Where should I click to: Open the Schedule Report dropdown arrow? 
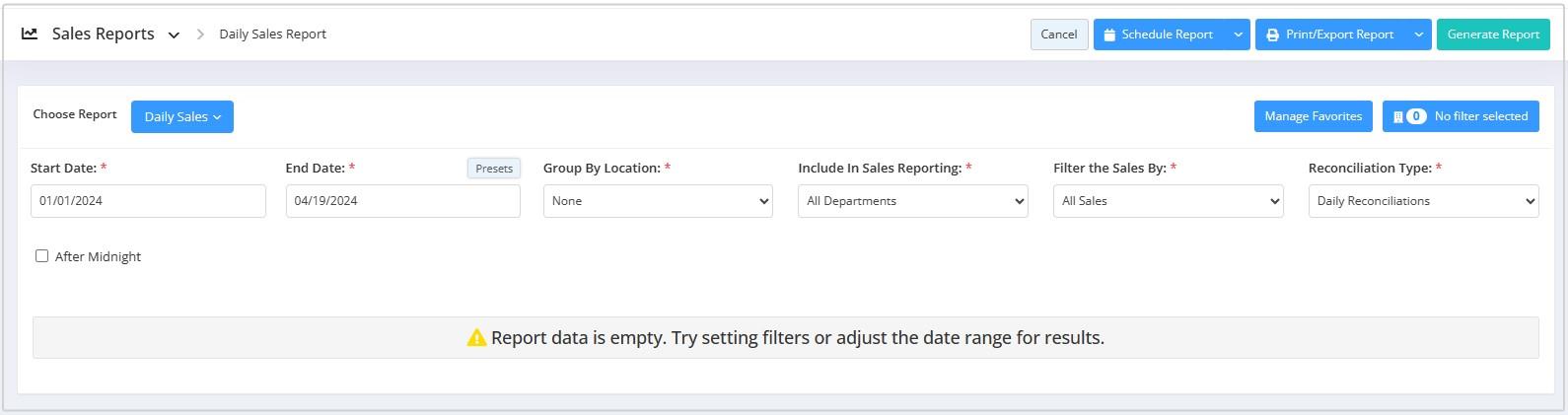[1238, 35]
